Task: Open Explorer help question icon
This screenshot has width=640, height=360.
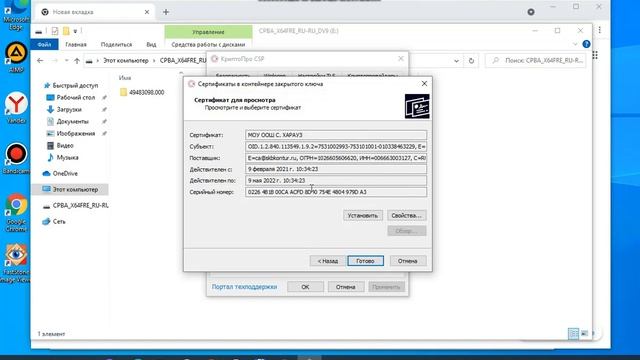Action: [586, 44]
